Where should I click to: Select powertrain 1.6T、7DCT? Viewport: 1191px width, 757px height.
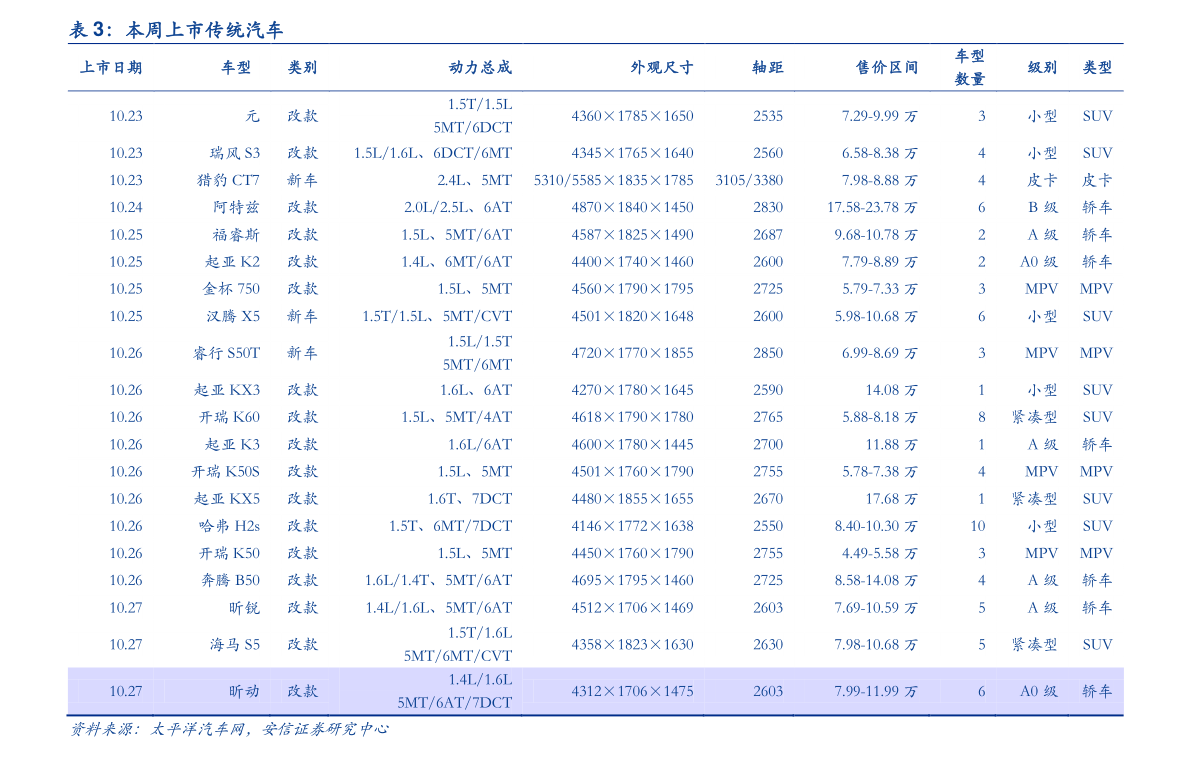469,500
